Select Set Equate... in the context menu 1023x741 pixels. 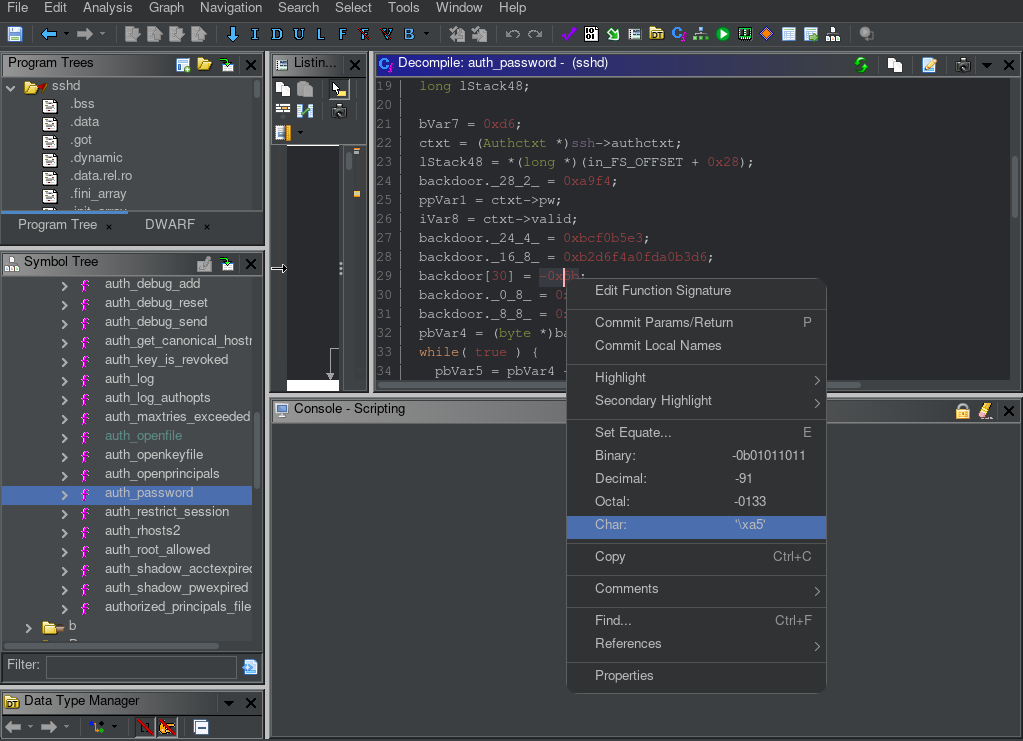(632, 433)
